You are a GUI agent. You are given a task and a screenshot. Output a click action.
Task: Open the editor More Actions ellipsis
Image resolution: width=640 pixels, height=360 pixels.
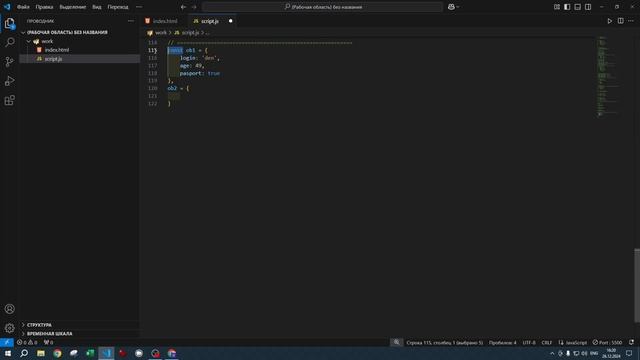631,21
